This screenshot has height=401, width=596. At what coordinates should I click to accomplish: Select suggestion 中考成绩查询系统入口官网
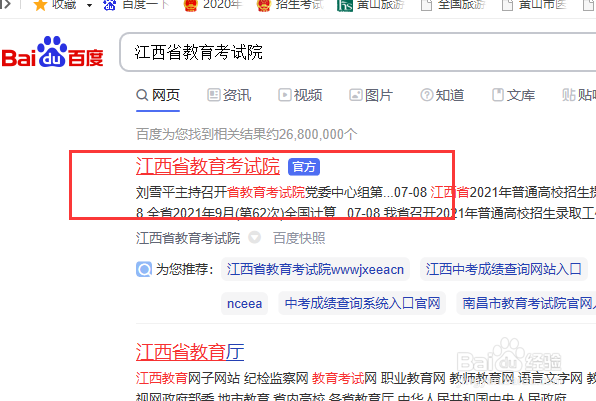(x=362, y=304)
